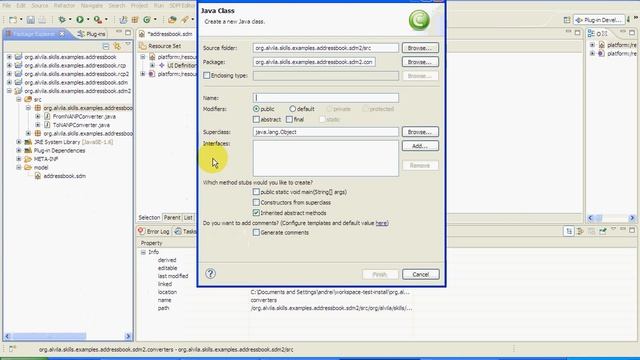Click the help question mark in dialog

[x=211, y=273]
